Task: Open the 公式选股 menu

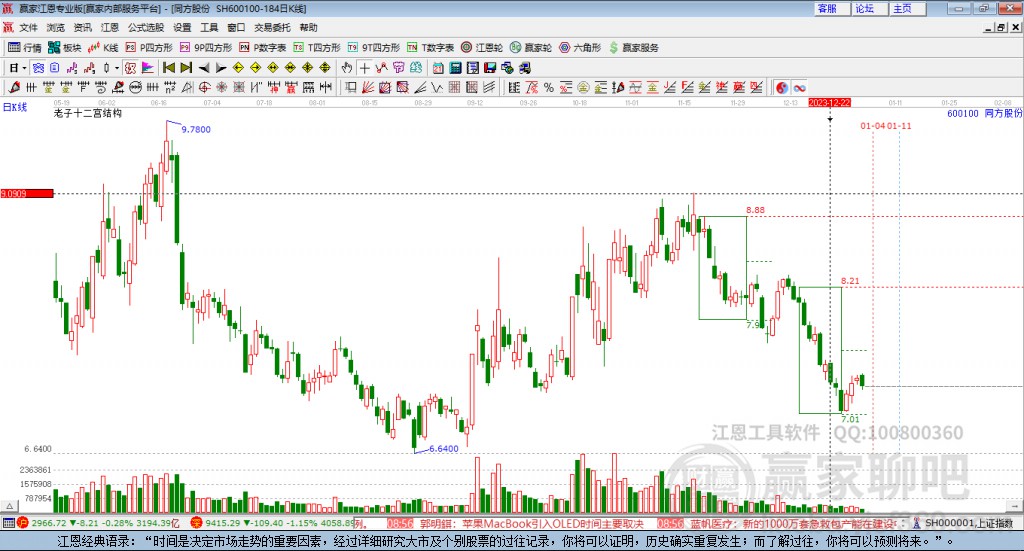Action: pyautogui.click(x=146, y=27)
